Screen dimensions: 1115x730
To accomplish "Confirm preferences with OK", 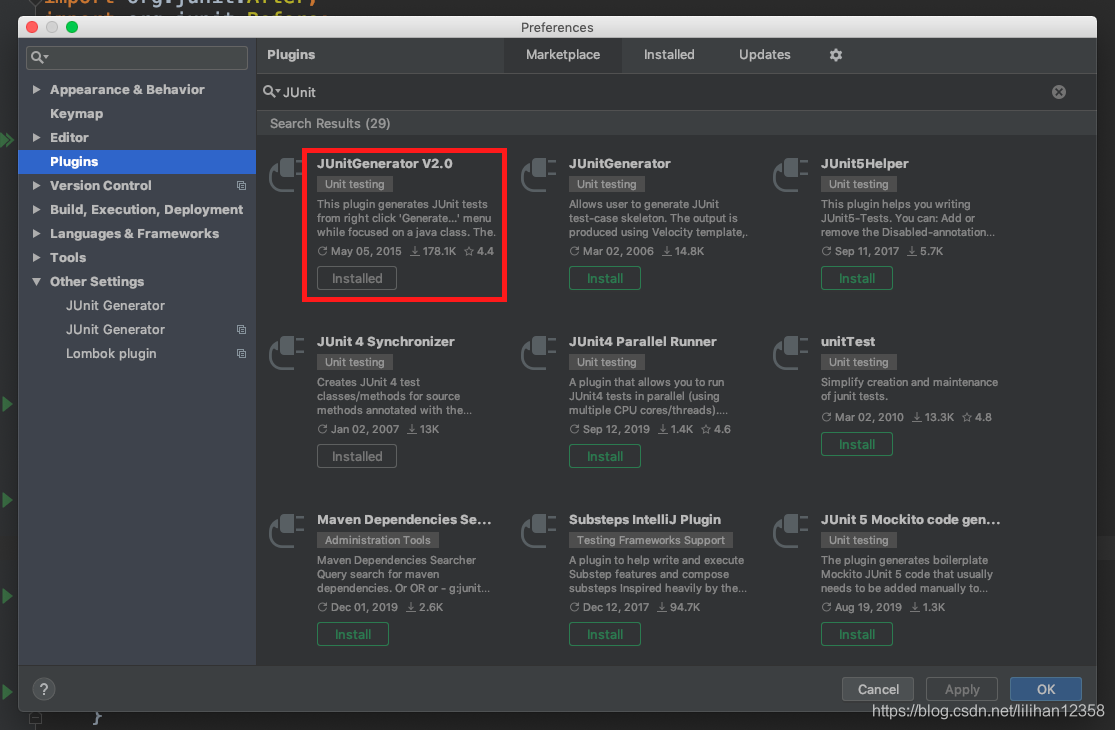I will click(1045, 689).
